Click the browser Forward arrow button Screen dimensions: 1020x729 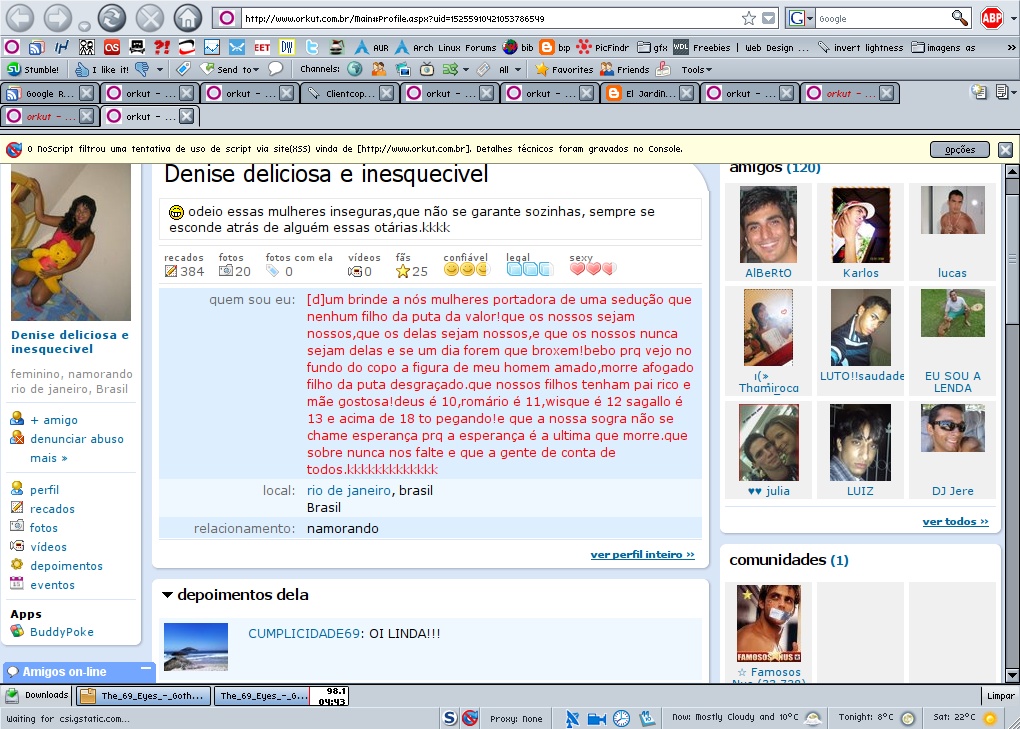pos(57,18)
